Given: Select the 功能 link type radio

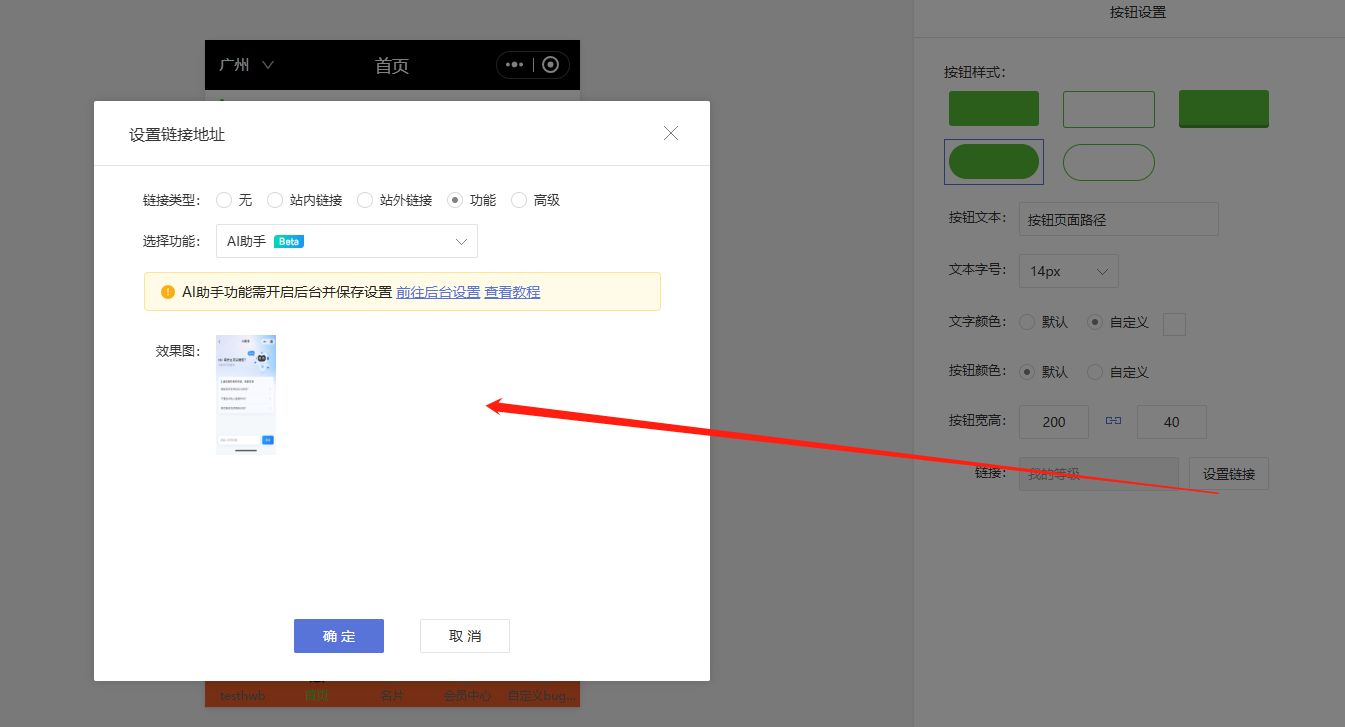Looking at the screenshot, I should pos(455,200).
